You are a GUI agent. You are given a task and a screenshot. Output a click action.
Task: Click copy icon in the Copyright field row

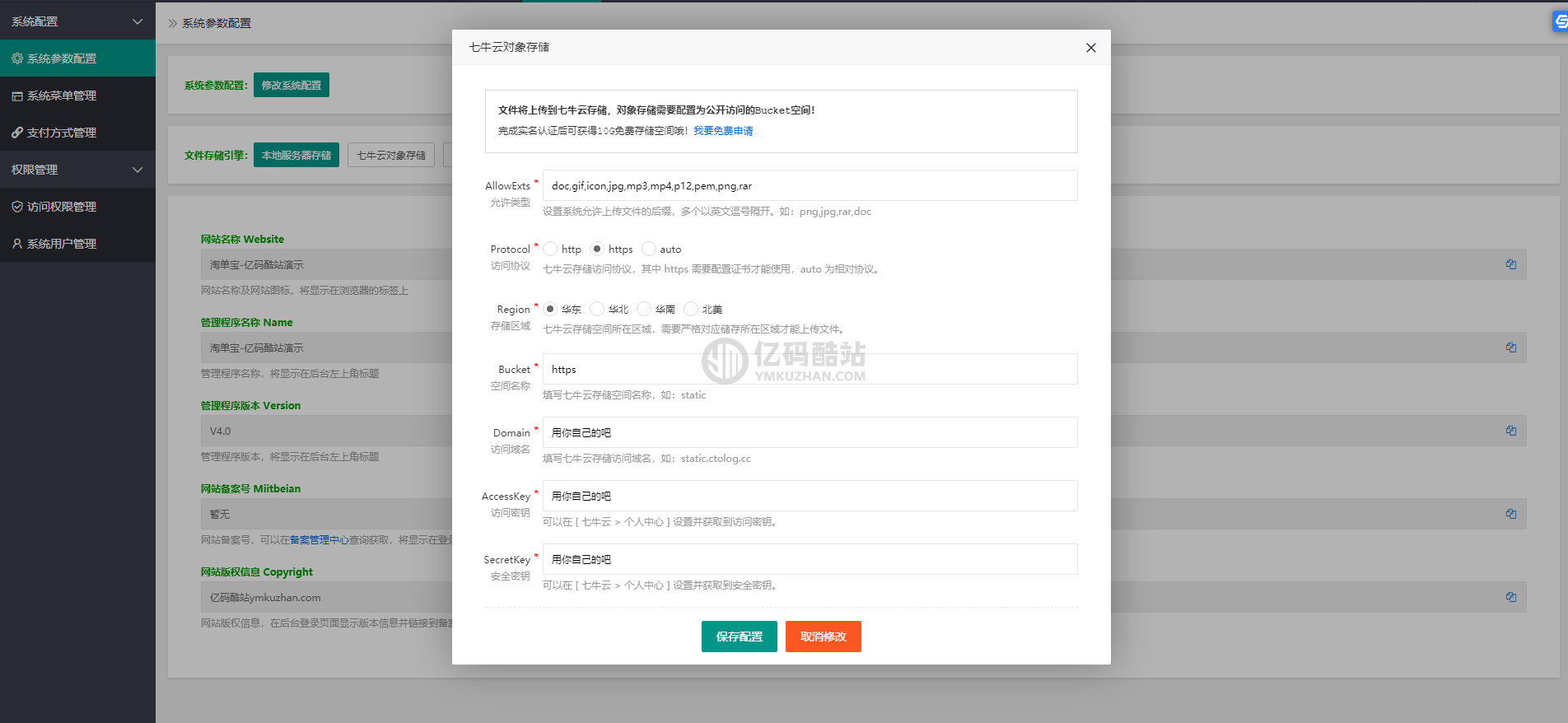point(1511,597)
